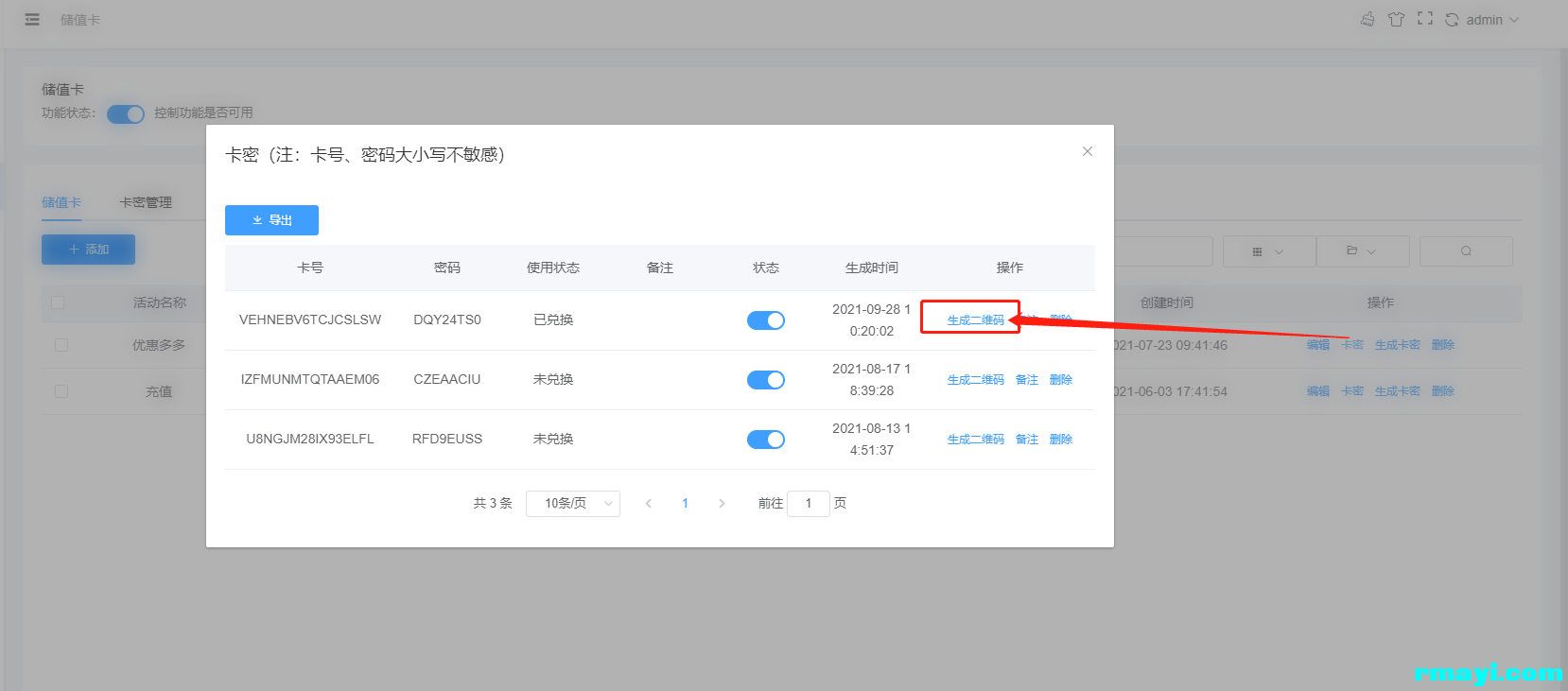The image size is (1568, 691).
Task: Go to previous page arrow
Action: coord(649,504)
